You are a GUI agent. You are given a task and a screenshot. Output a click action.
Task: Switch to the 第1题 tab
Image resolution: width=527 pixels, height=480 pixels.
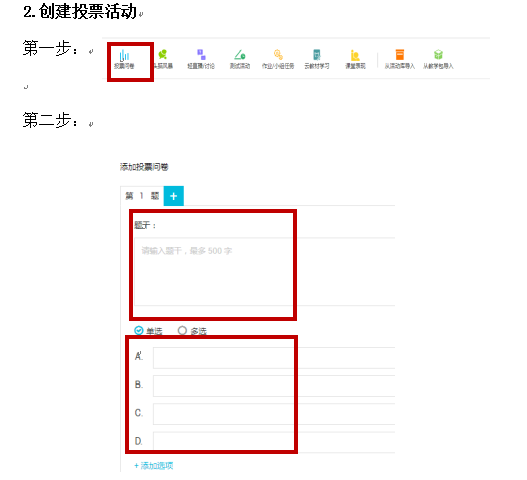click(142, 196)
